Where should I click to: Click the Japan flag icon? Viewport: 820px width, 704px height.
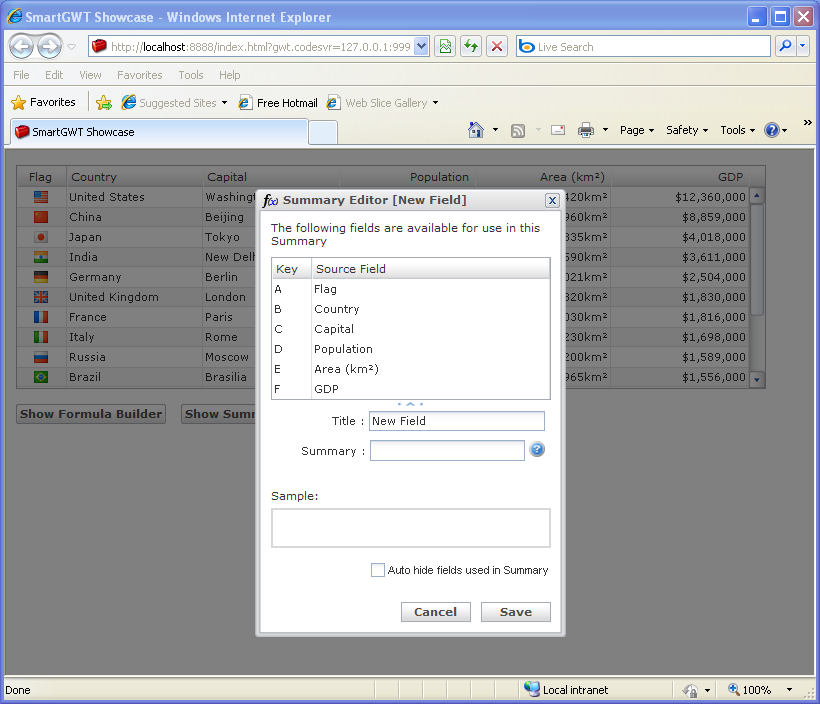pyautogui.click(x=41, y=237)
